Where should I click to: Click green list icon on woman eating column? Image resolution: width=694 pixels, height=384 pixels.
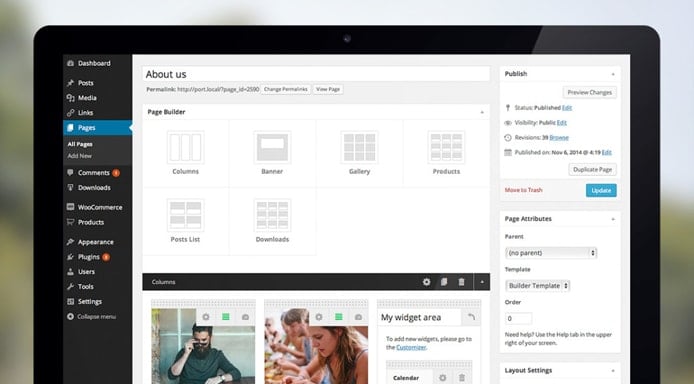339,317
